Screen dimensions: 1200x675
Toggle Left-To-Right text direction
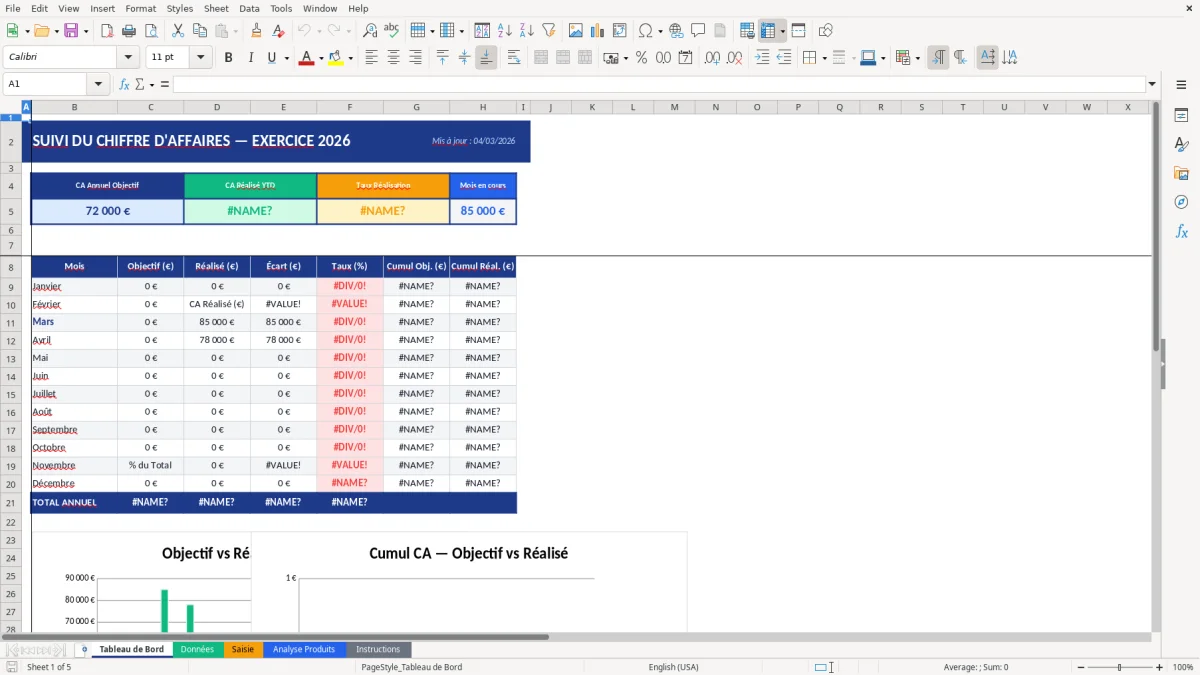point(938,58)
